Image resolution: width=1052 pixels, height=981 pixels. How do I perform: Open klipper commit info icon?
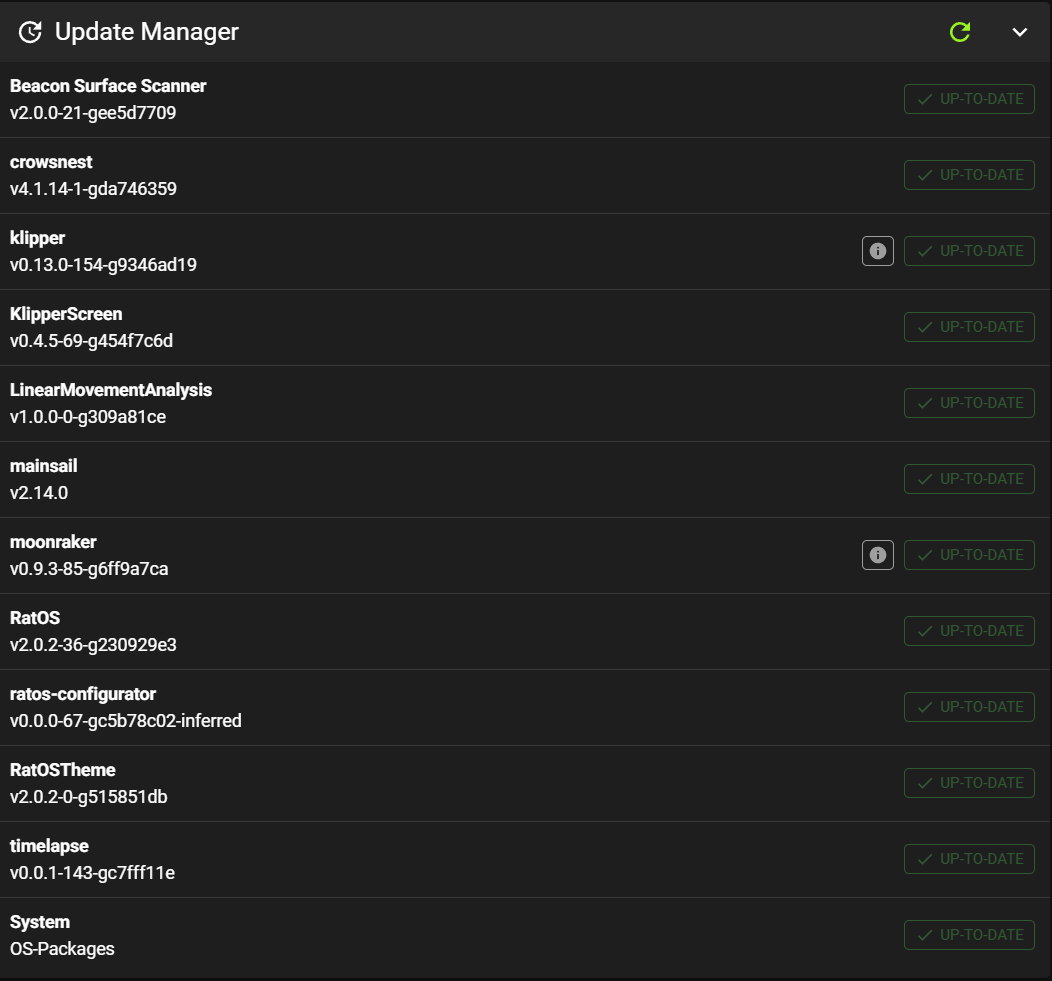(878, 251)
